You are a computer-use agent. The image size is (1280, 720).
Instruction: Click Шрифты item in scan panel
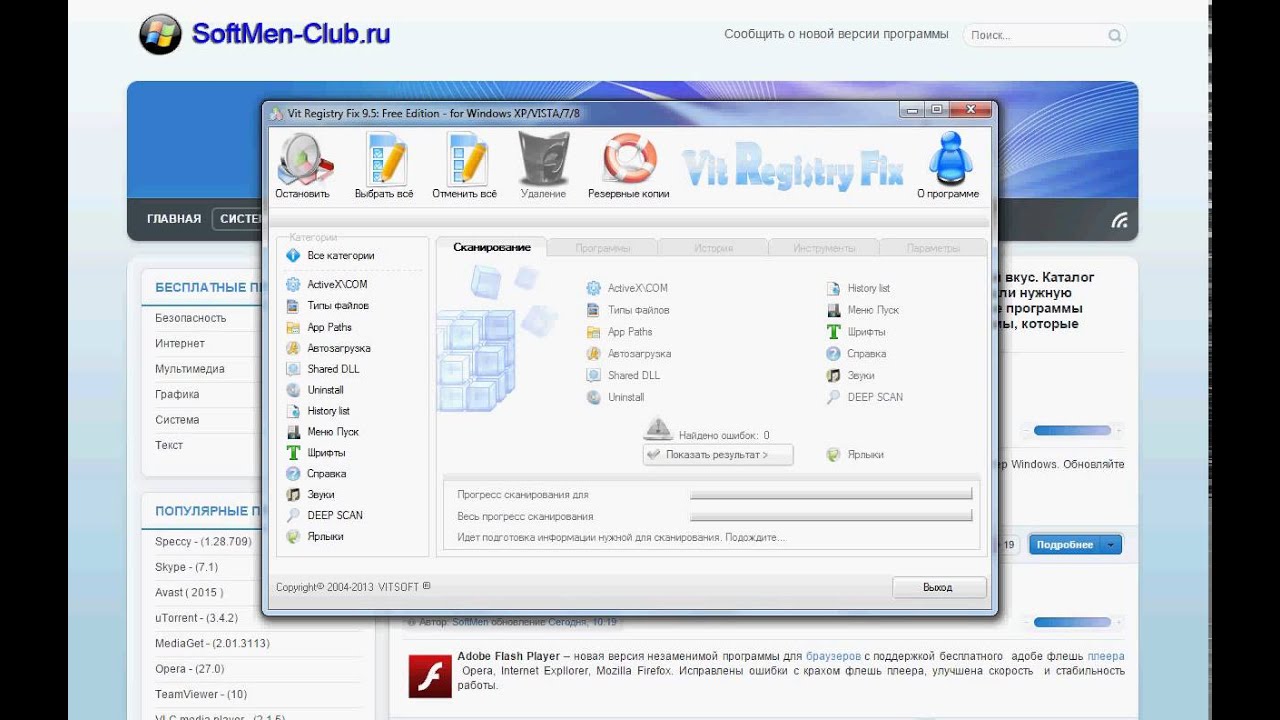(x=856, y=332)
